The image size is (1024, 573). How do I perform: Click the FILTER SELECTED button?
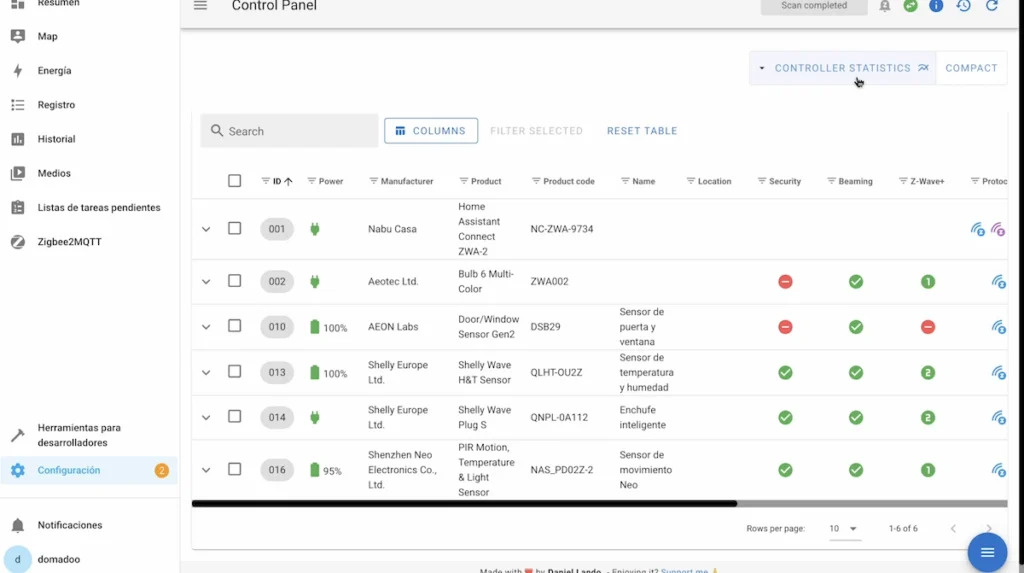536,131
